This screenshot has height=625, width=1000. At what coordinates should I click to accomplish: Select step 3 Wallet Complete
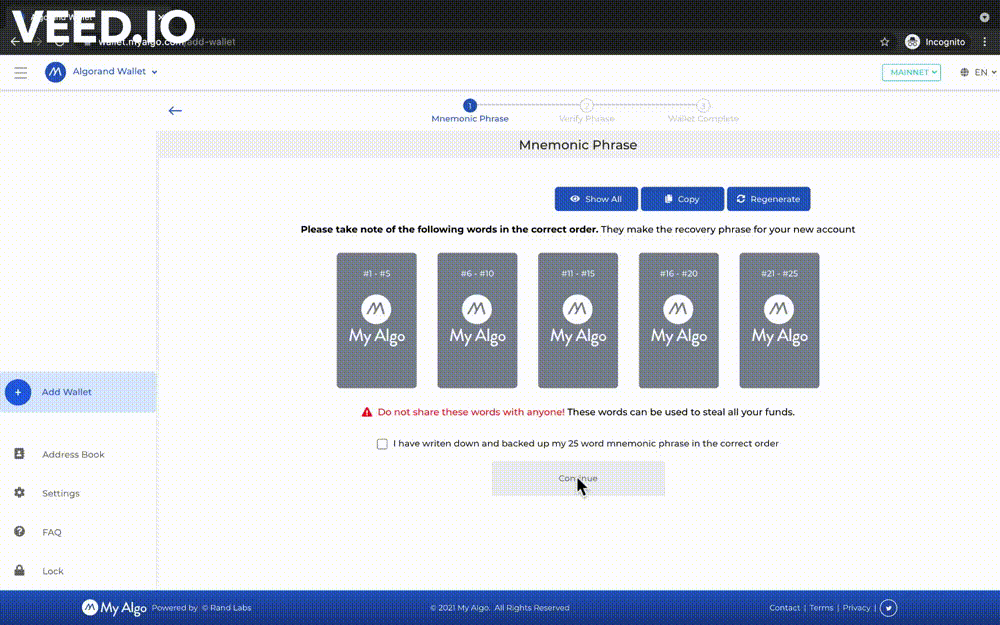[703, 111]
